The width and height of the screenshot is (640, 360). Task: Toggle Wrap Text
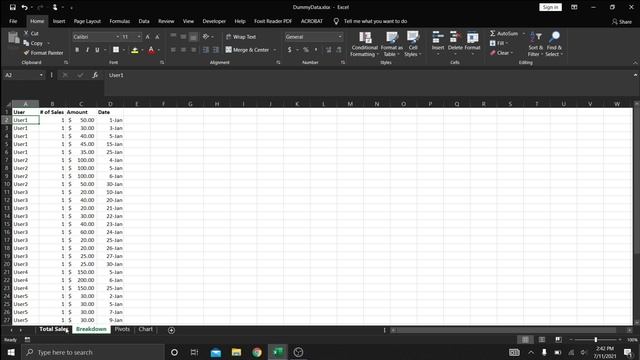[241, 37]
